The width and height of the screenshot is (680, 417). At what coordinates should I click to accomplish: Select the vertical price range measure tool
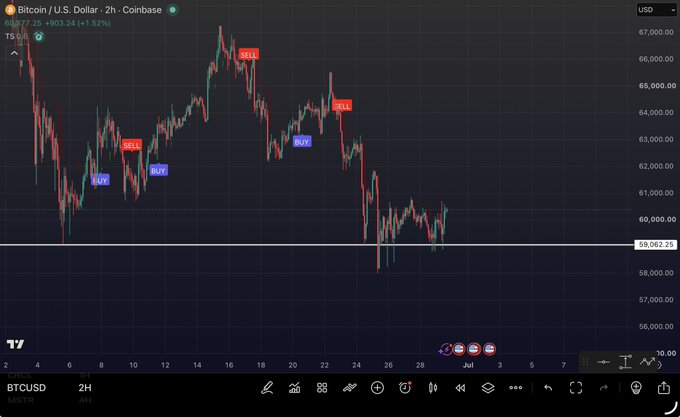625,362
